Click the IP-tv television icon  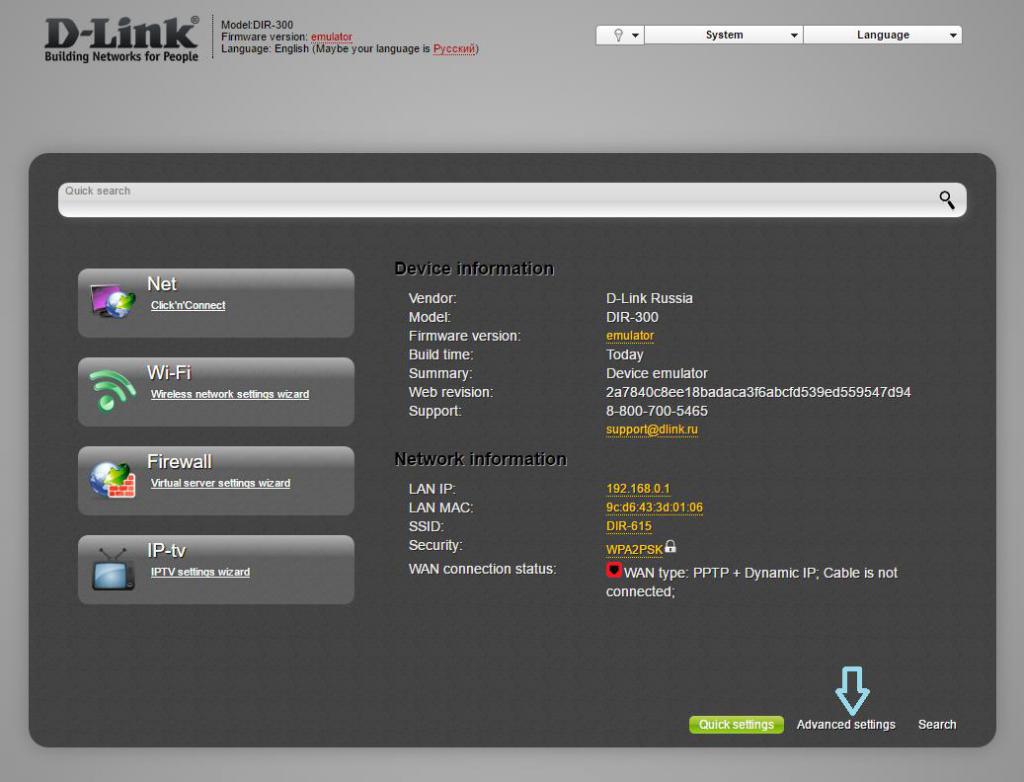pyautogui.click(x=114, y=569)
